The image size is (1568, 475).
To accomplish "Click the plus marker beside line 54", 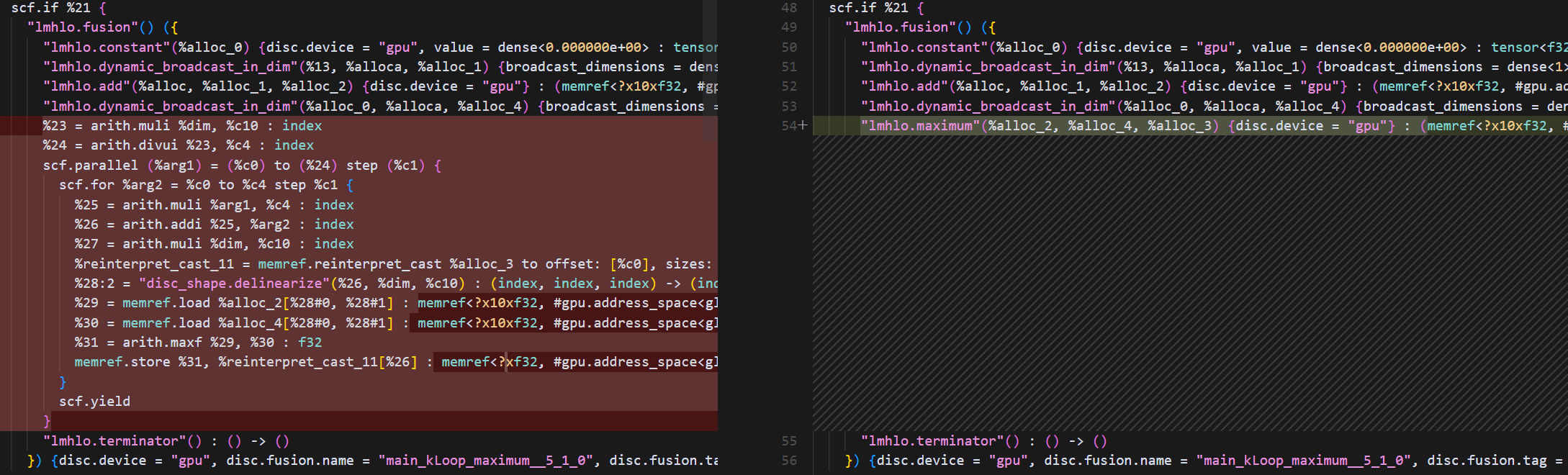I will tap(803, 126).
